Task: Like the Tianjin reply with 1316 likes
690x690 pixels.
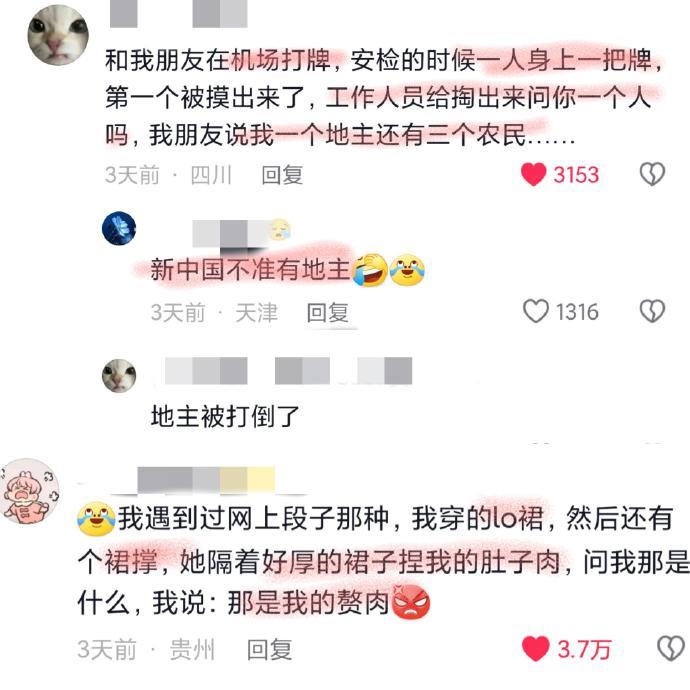Action: tap(536, 311)
